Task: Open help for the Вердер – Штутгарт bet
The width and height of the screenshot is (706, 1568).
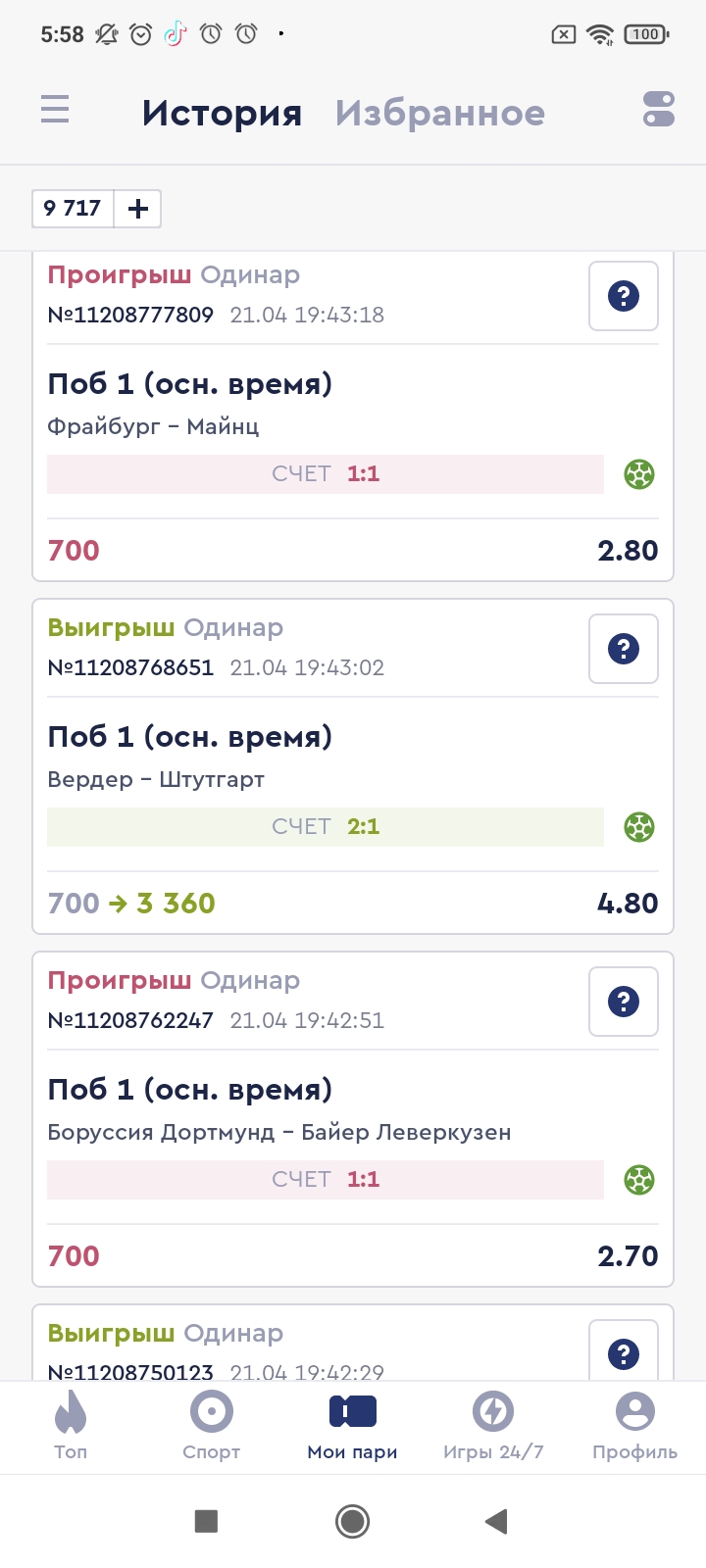Action: coord(623,649)
